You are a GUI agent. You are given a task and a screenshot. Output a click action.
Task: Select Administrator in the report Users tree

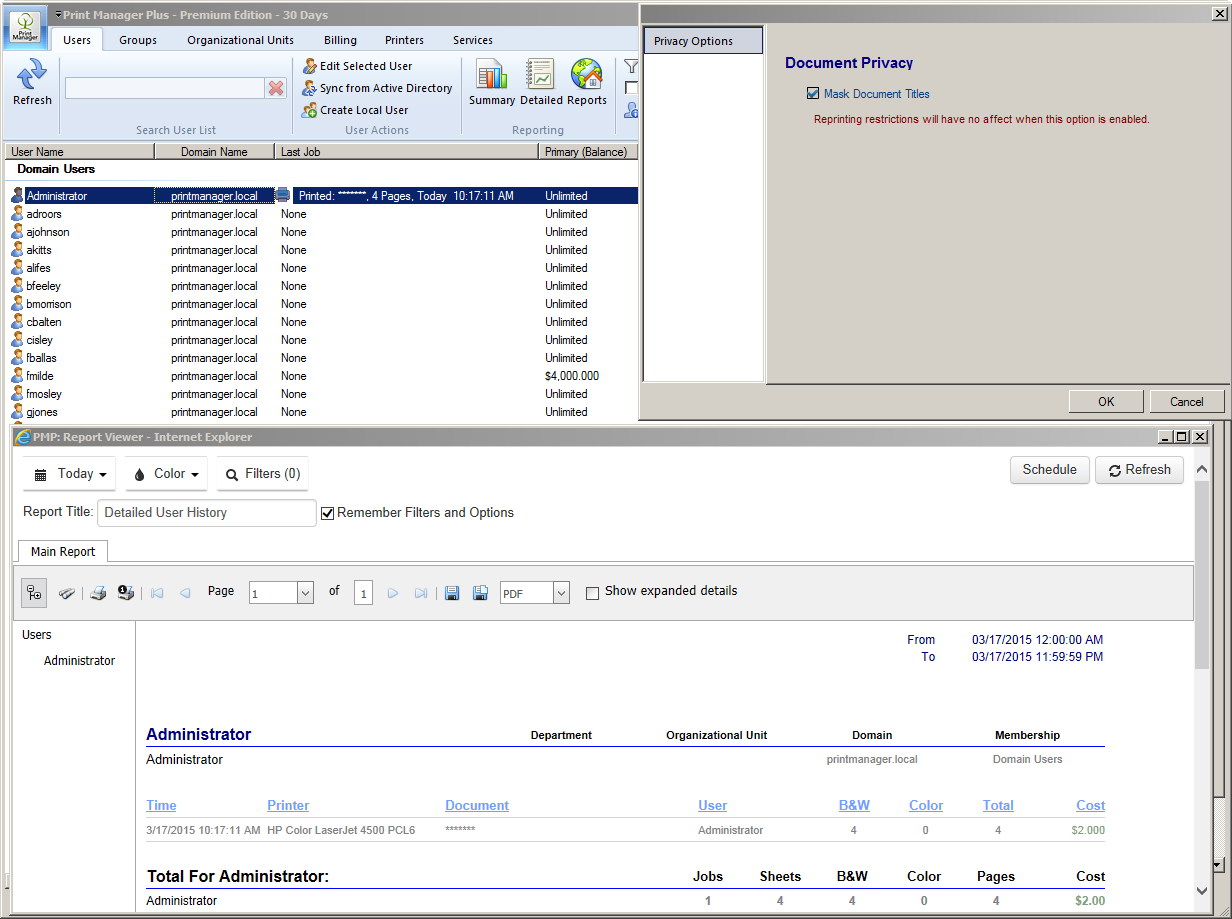pyautogui.click(x=79, y=661)
